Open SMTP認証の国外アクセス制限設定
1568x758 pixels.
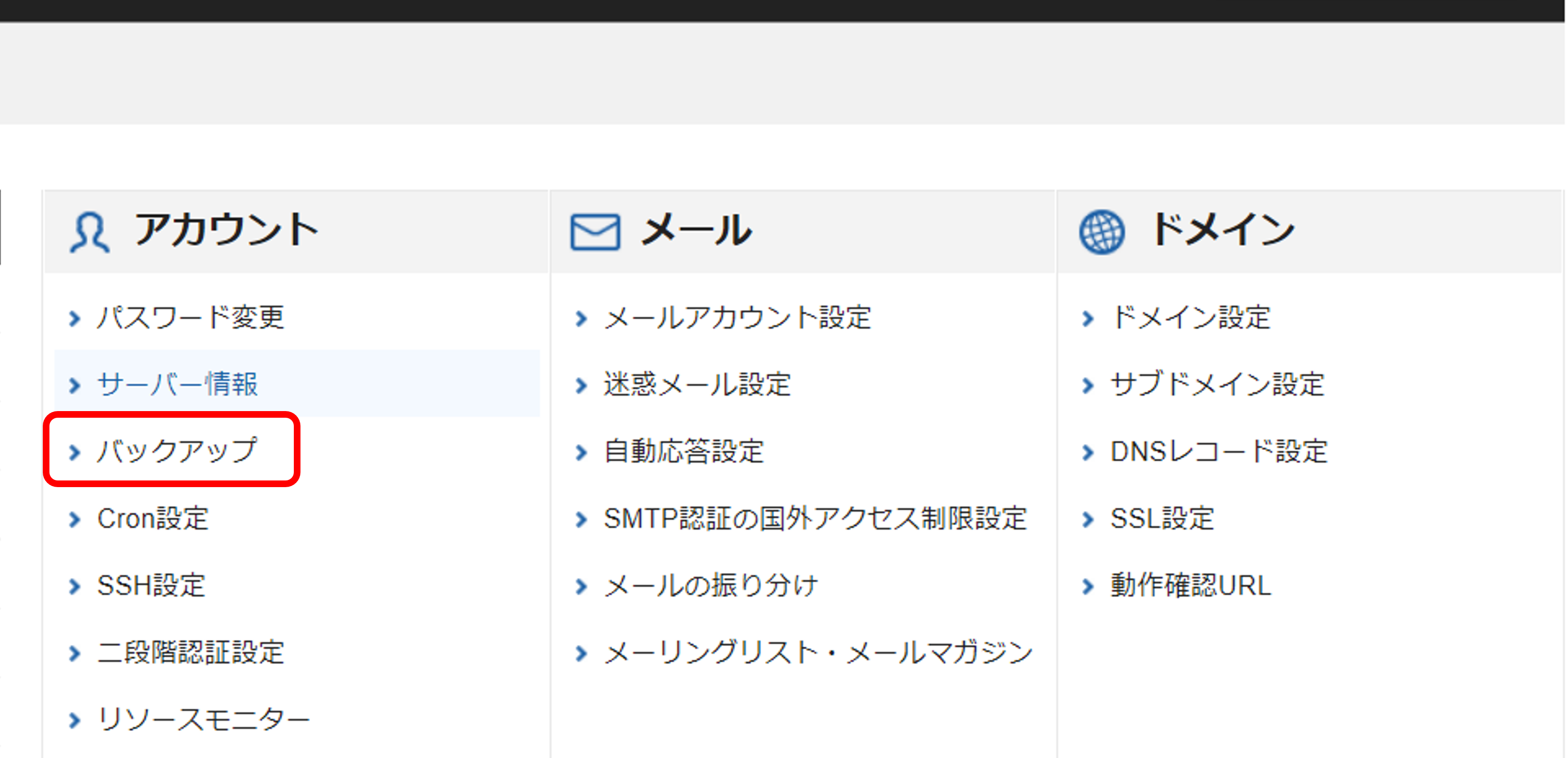(816, 518)
